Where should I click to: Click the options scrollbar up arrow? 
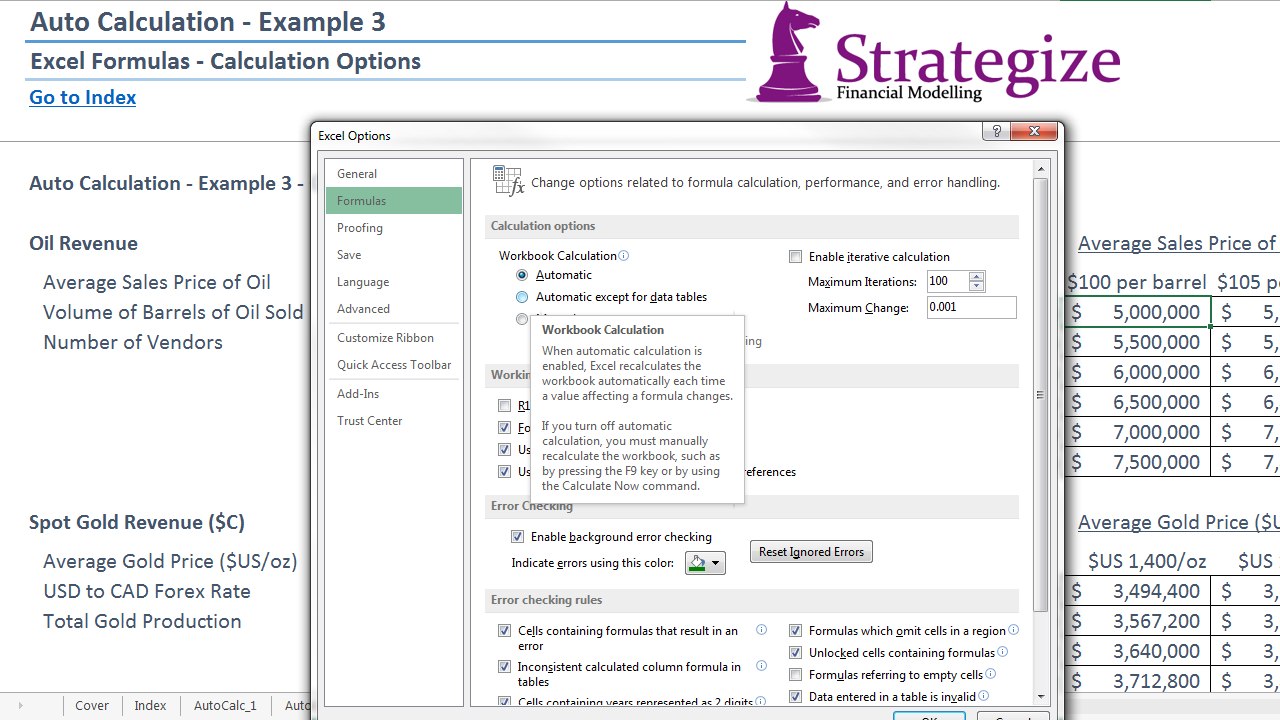tap(1041, 168)
